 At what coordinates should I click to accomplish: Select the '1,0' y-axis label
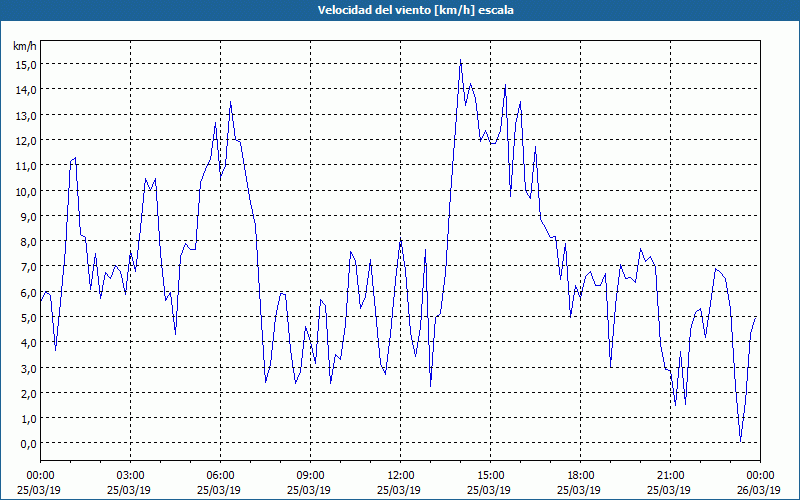(x=30, y=419)
